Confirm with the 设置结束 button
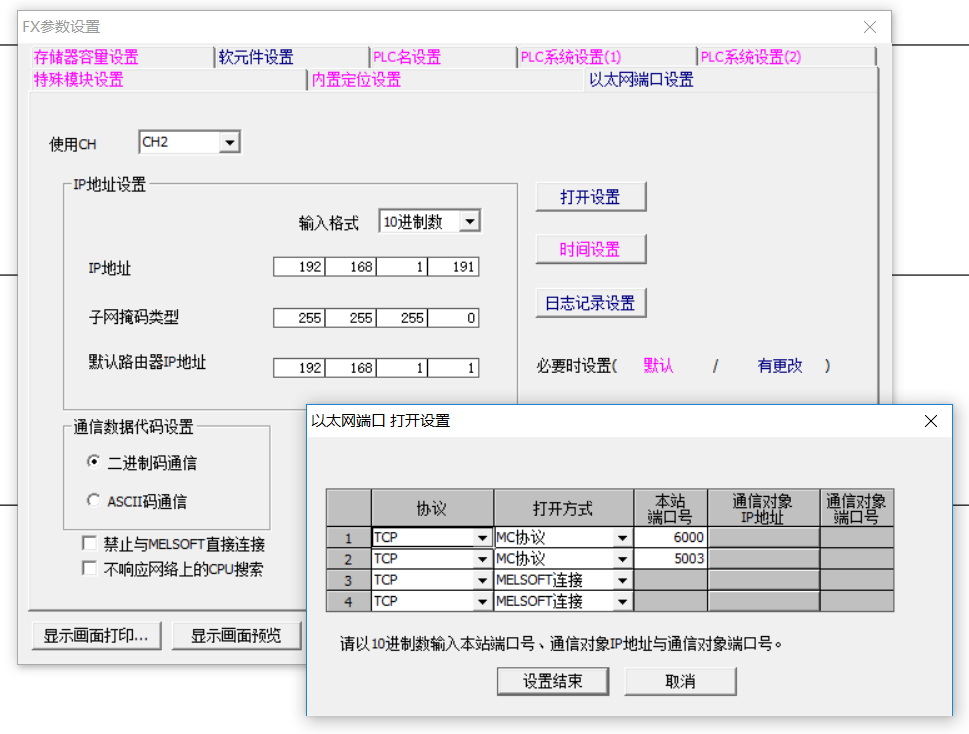This screenshot has height=734, width=969. (x=552, y=682)
